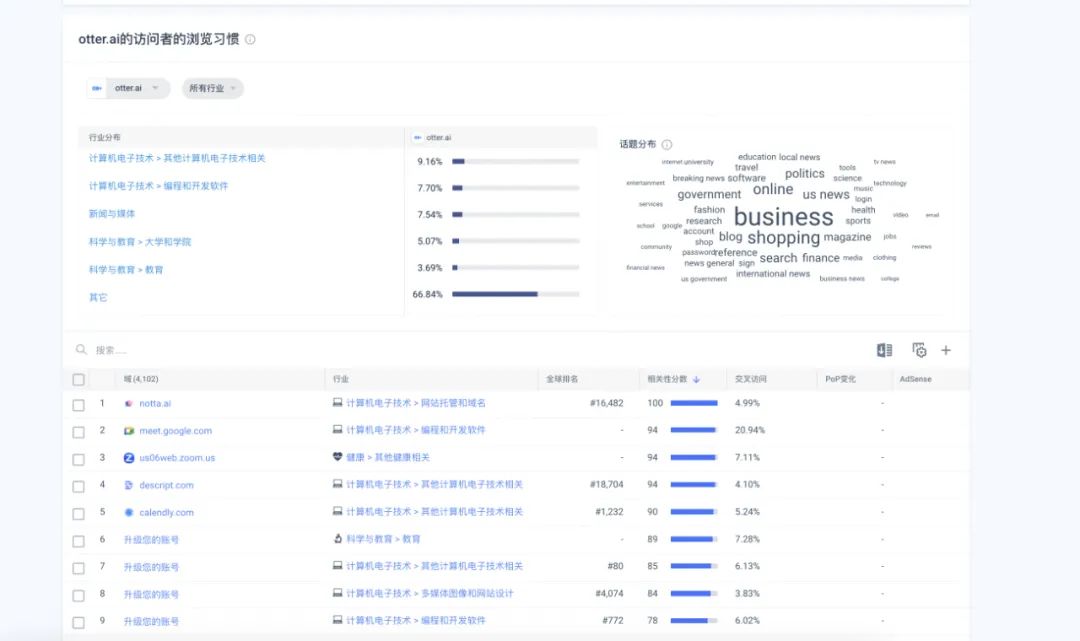Click 升级您的账号 link in row 6
The width and height of the screenshot is (1080, 641).
click(151, 540)
